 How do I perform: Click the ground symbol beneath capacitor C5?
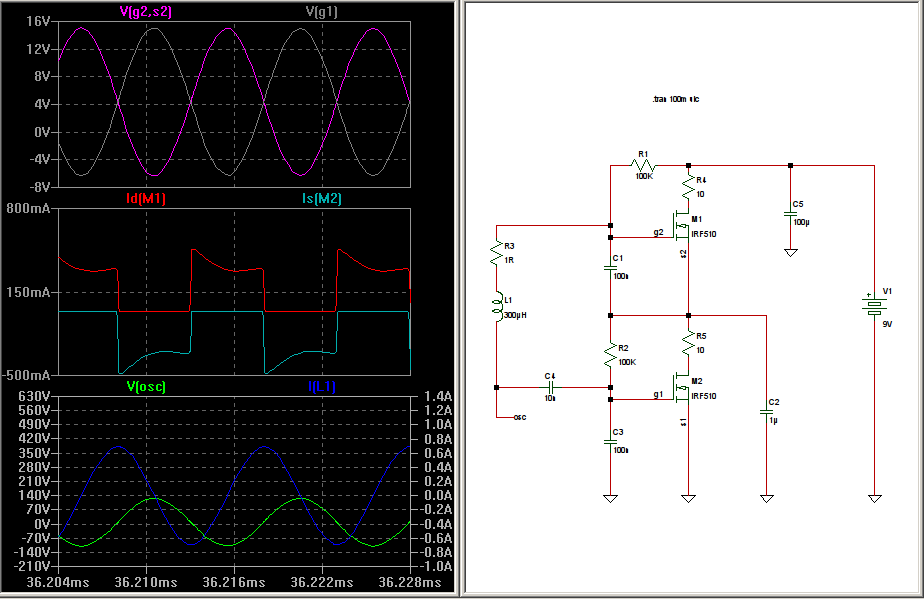click(x=790, y=252)
